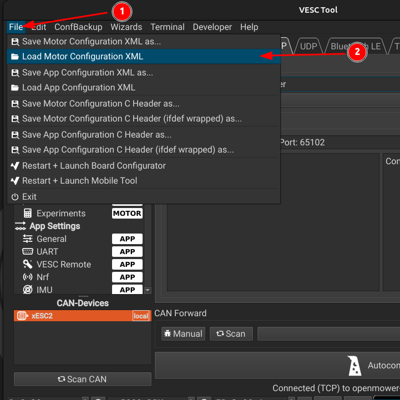400x400 pixels.
Task: Choose Save Motor Configuration XML as...
Action: point(143,42)
